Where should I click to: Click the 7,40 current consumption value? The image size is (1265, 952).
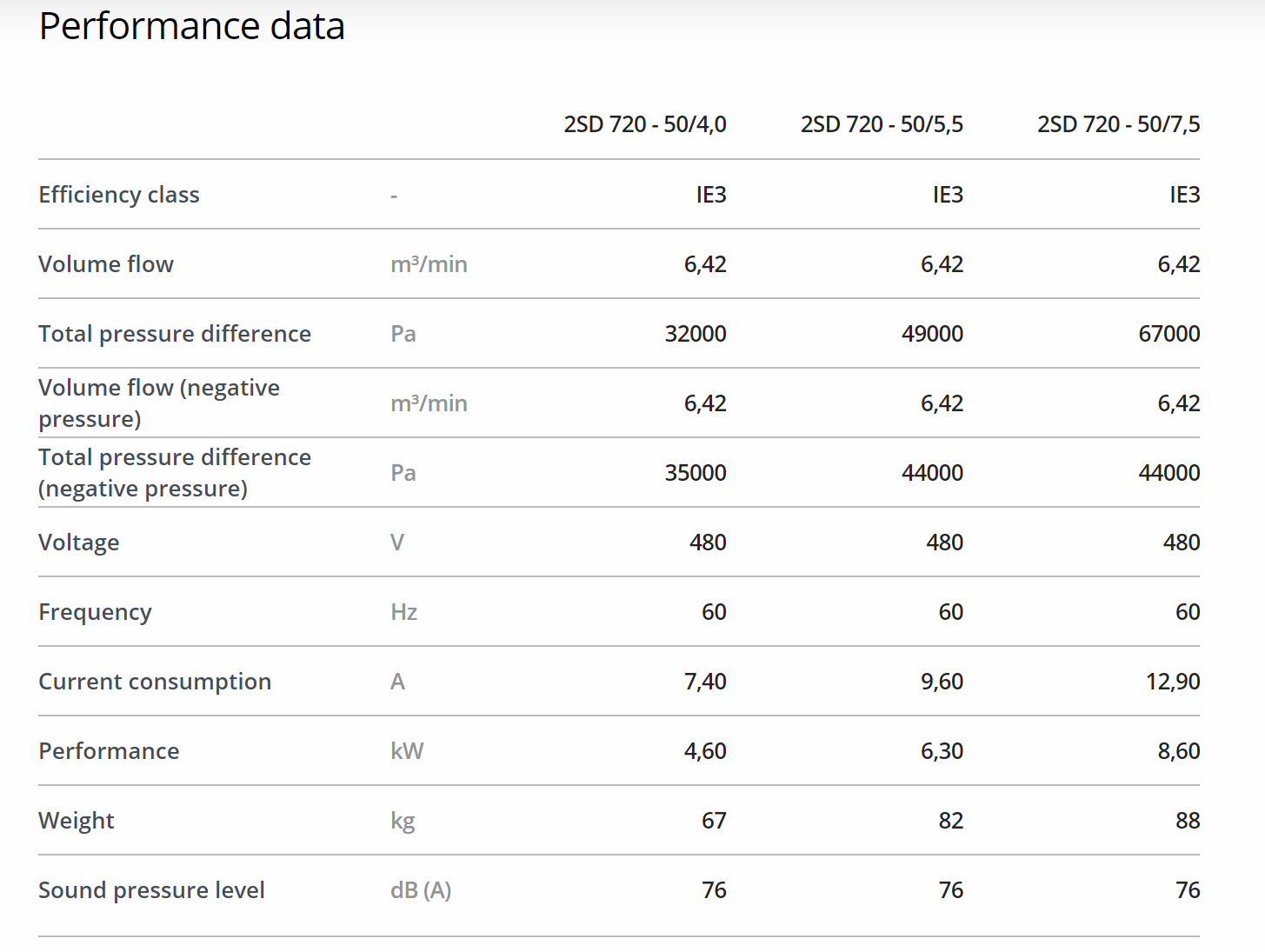pyautogui.click(x=705, y=682)
